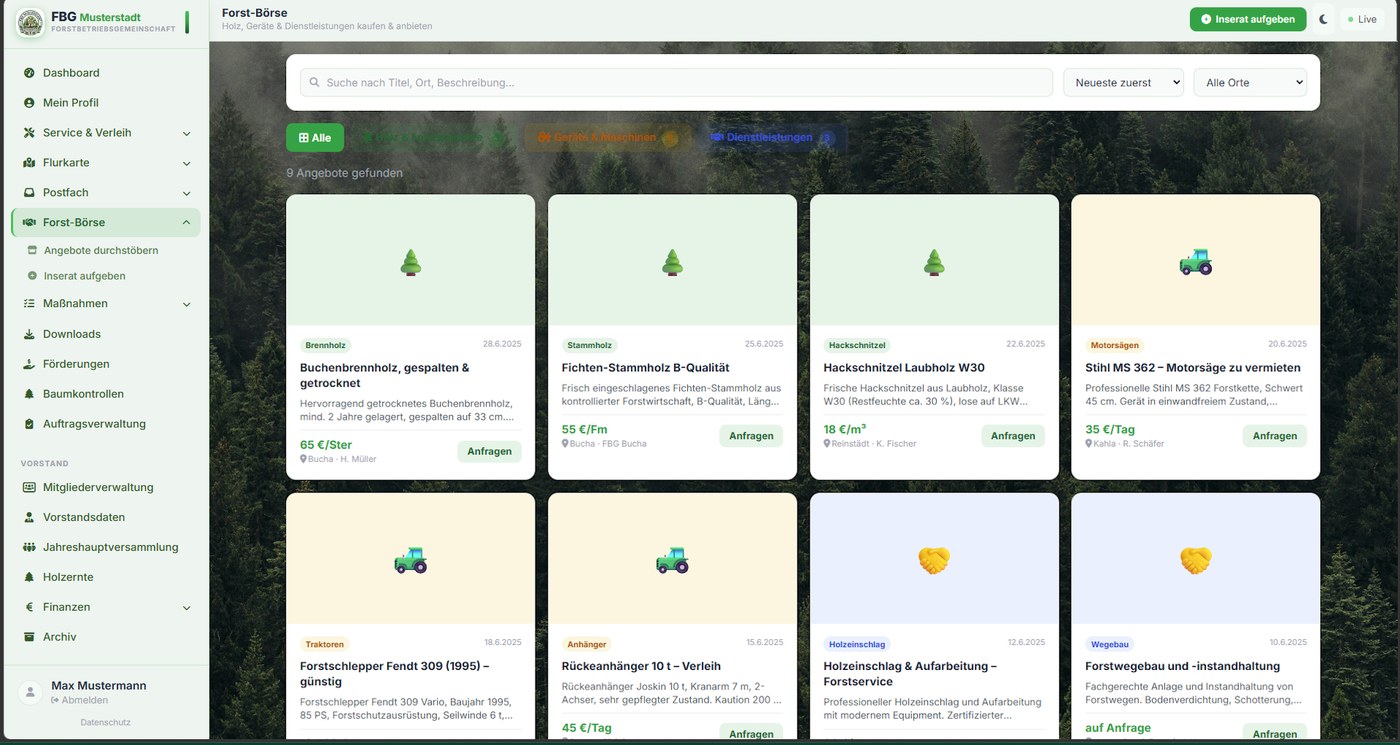Select the Downloads icon in sidebar
The width and height of the screenshot is (1400, 745).
click(29, 334)
